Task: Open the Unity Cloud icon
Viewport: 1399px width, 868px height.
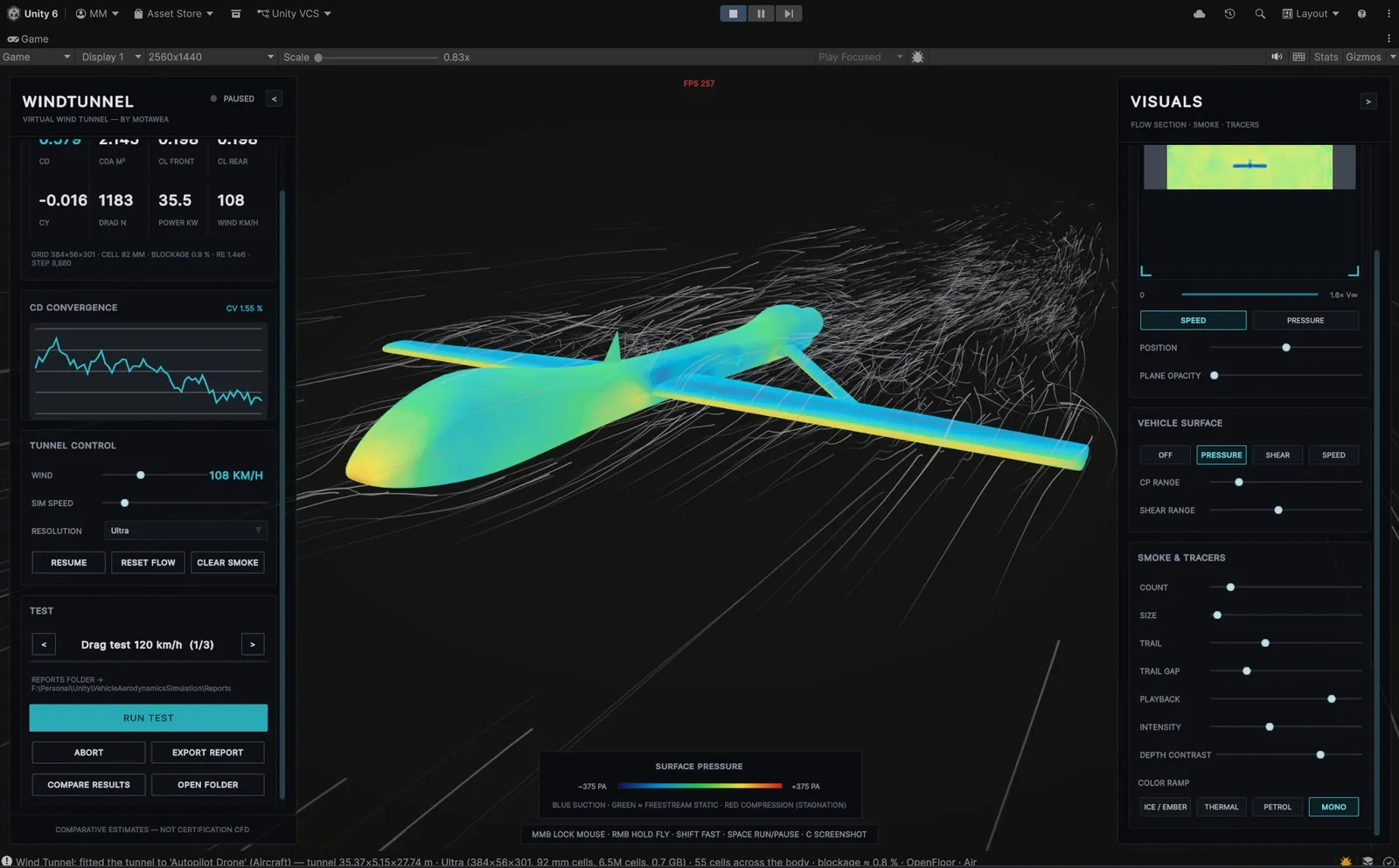Action: tap(1200, 14)
